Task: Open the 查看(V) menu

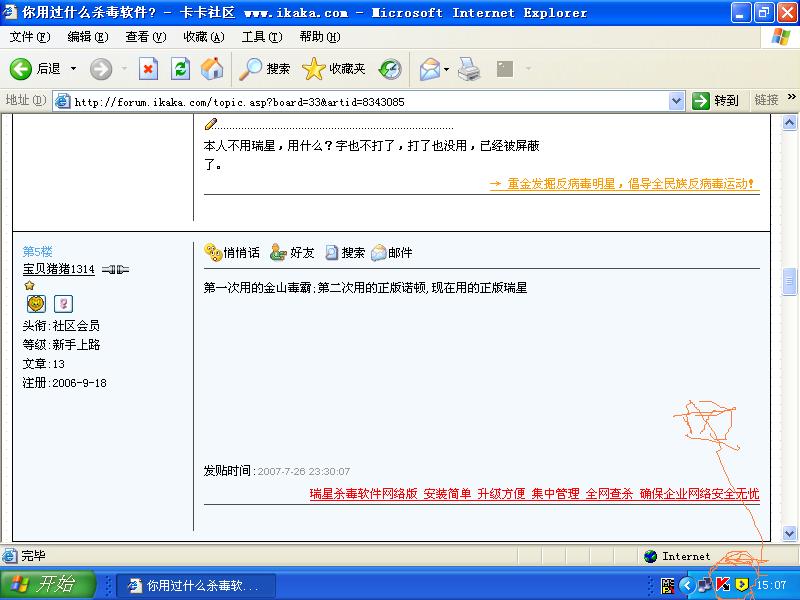Action: 146,37
